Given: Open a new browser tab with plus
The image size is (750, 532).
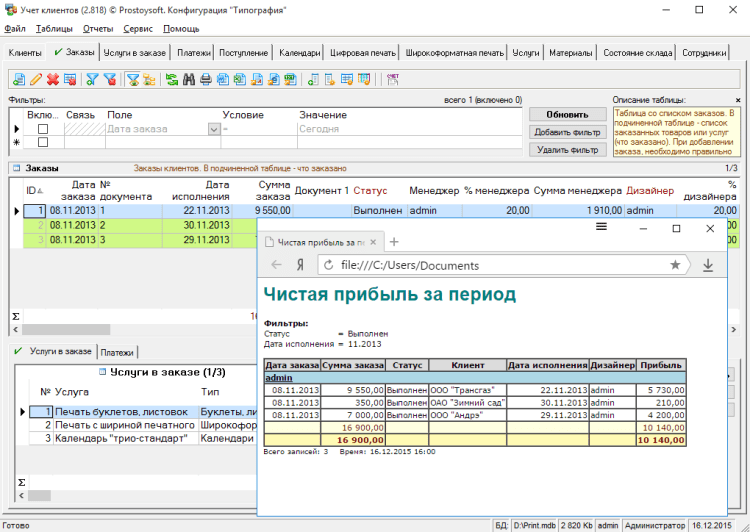Looking at the screenshot, I should tap(394, 242).
